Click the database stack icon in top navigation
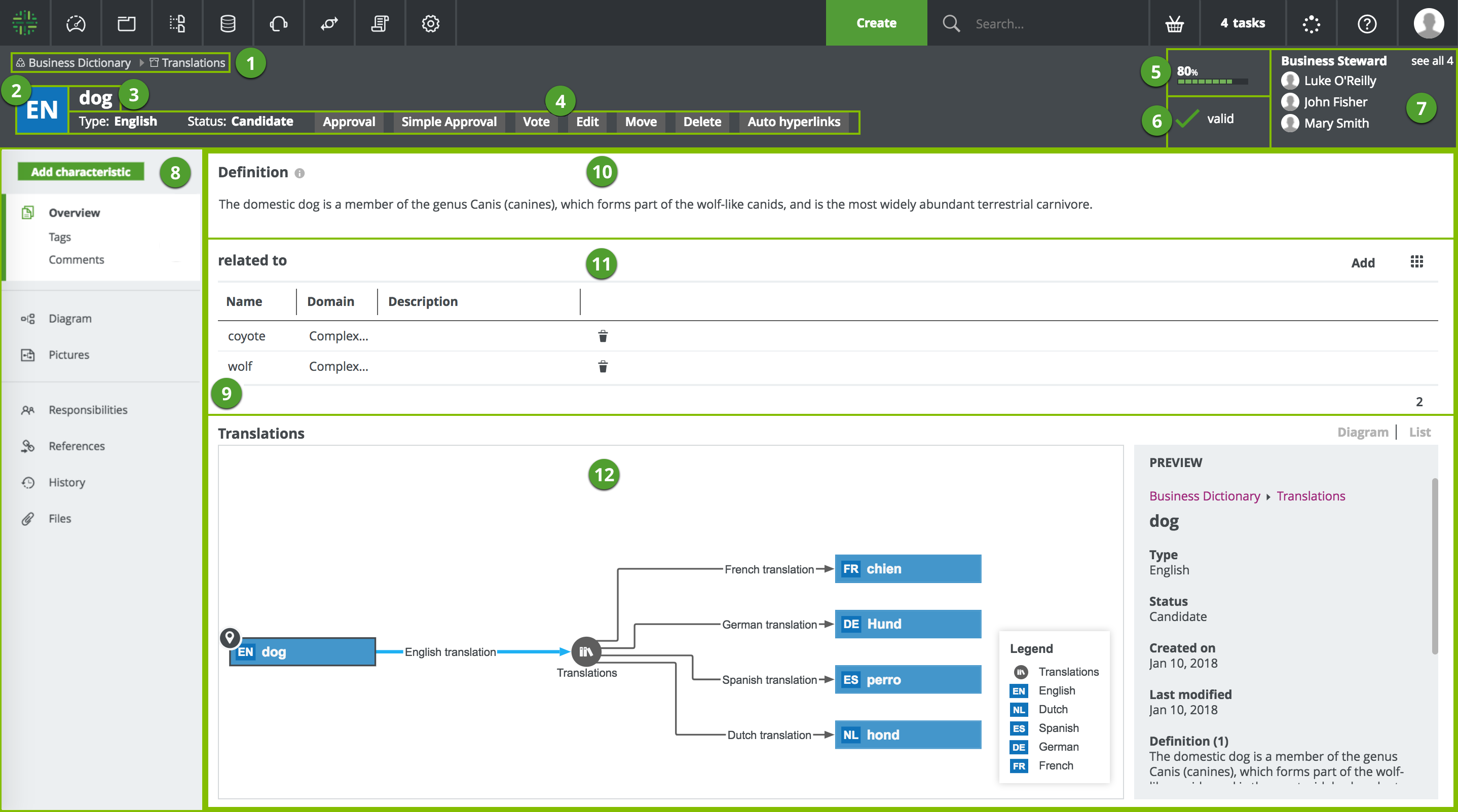The height and width of the screenshot is (812, 1458). tap(228, 23)
